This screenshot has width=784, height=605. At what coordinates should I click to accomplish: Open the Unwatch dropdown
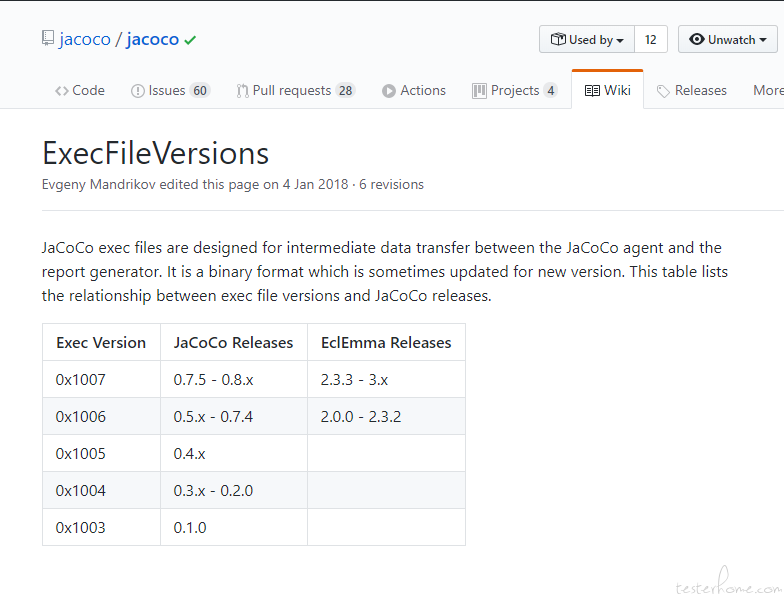coord(728,40)
